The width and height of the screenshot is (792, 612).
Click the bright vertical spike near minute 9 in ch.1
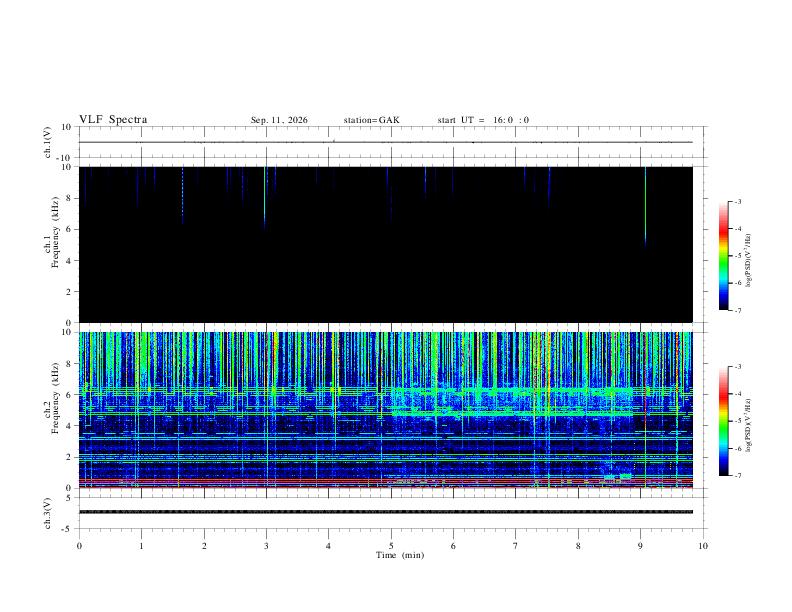[646, 206]
